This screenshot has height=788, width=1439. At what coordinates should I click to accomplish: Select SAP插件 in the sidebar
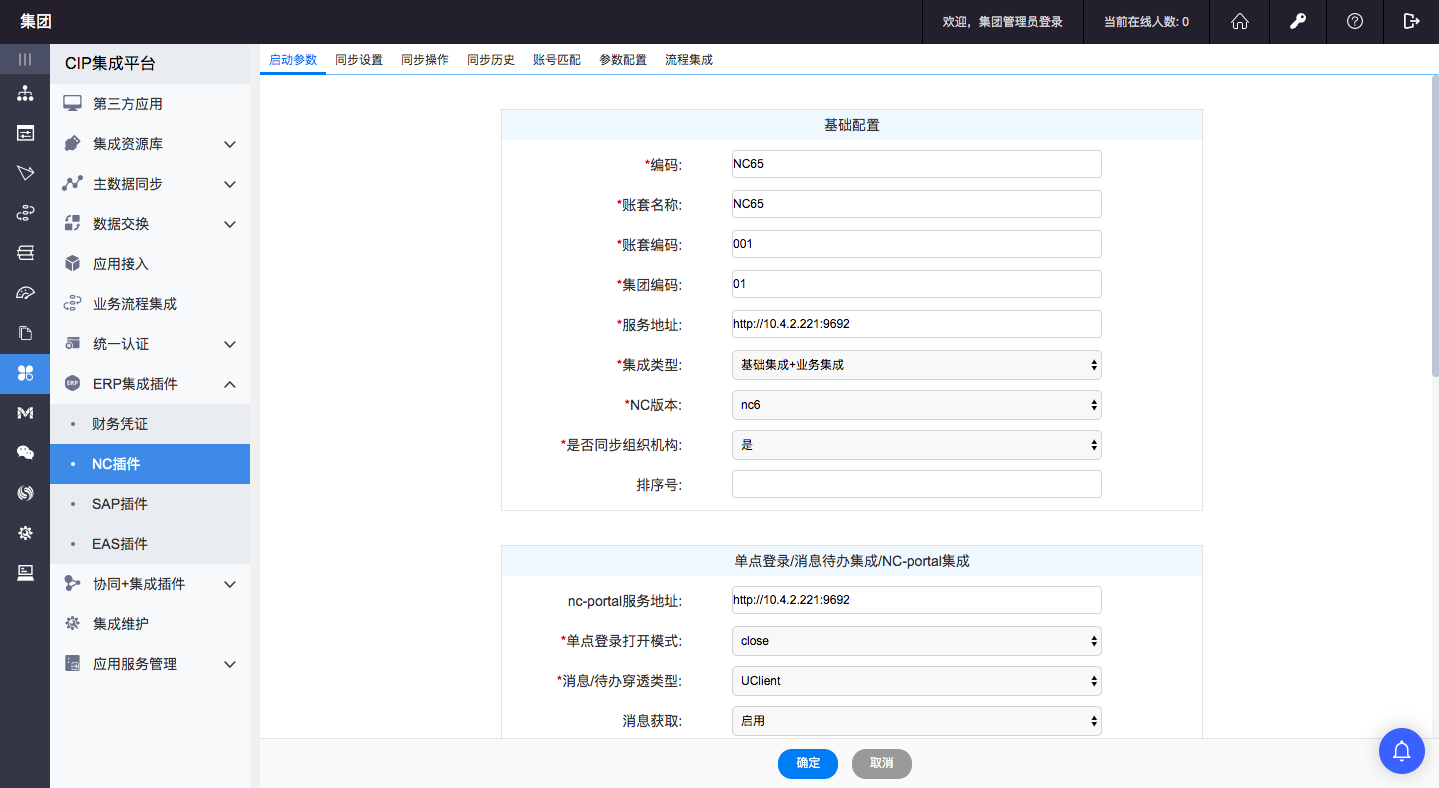[120, 504]
